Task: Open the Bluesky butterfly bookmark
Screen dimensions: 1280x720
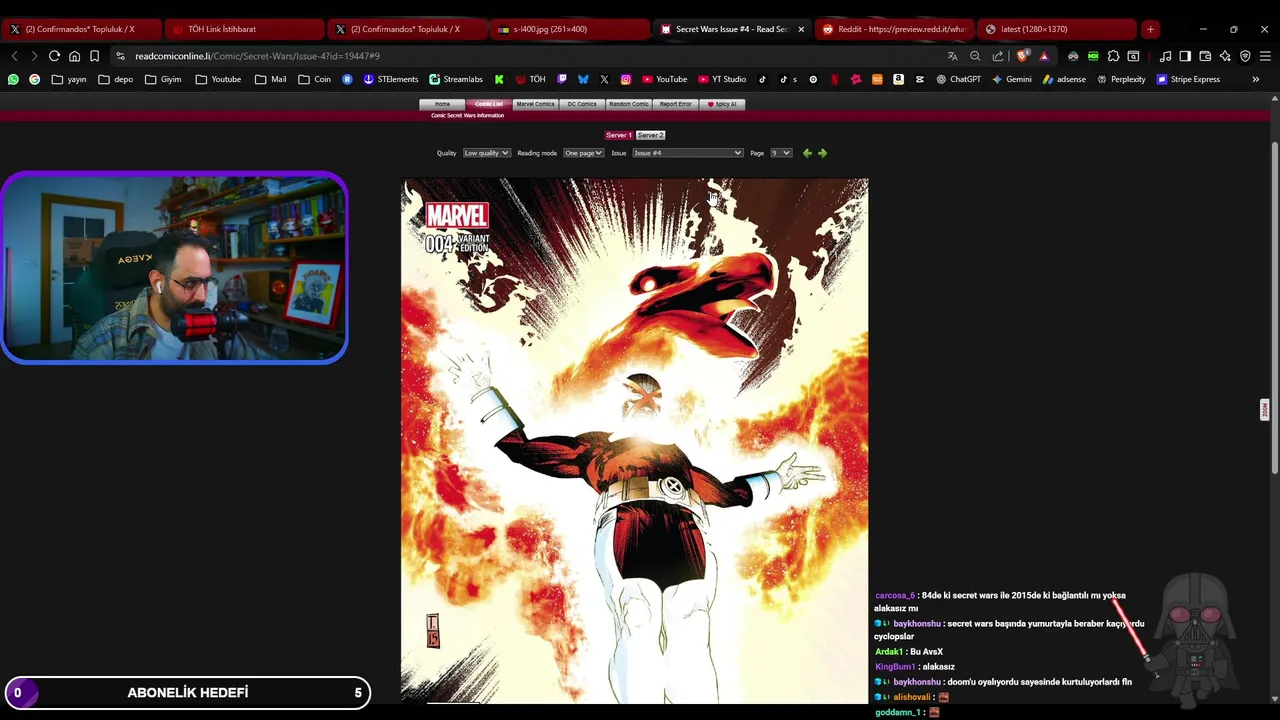Action: coord(583,79)
